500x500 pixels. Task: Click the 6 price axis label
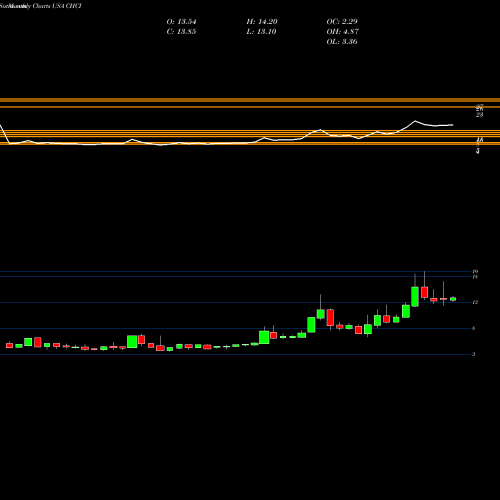click(474, 328)
